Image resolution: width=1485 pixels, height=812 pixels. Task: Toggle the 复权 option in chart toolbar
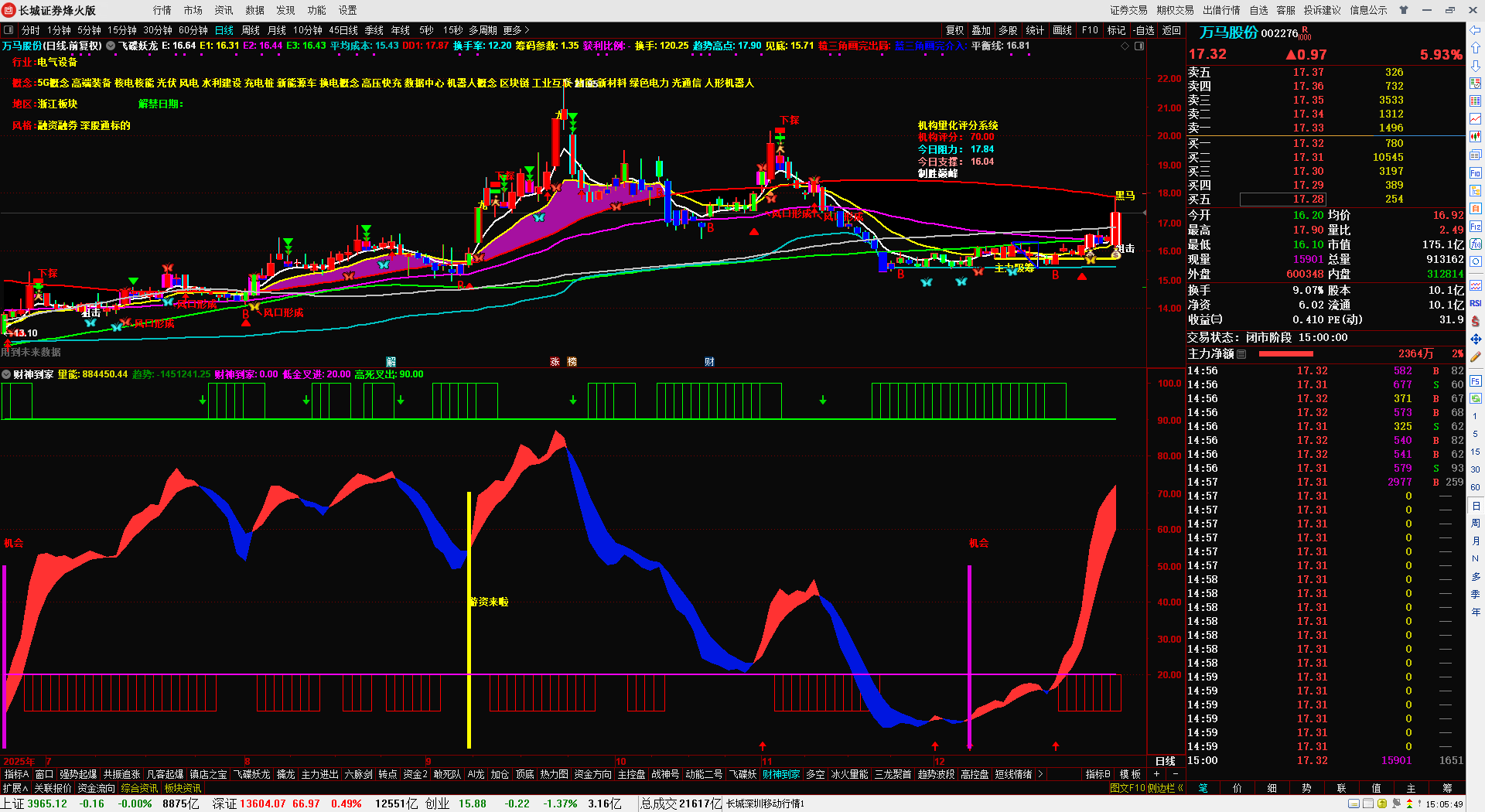click(x=955, y=30)
